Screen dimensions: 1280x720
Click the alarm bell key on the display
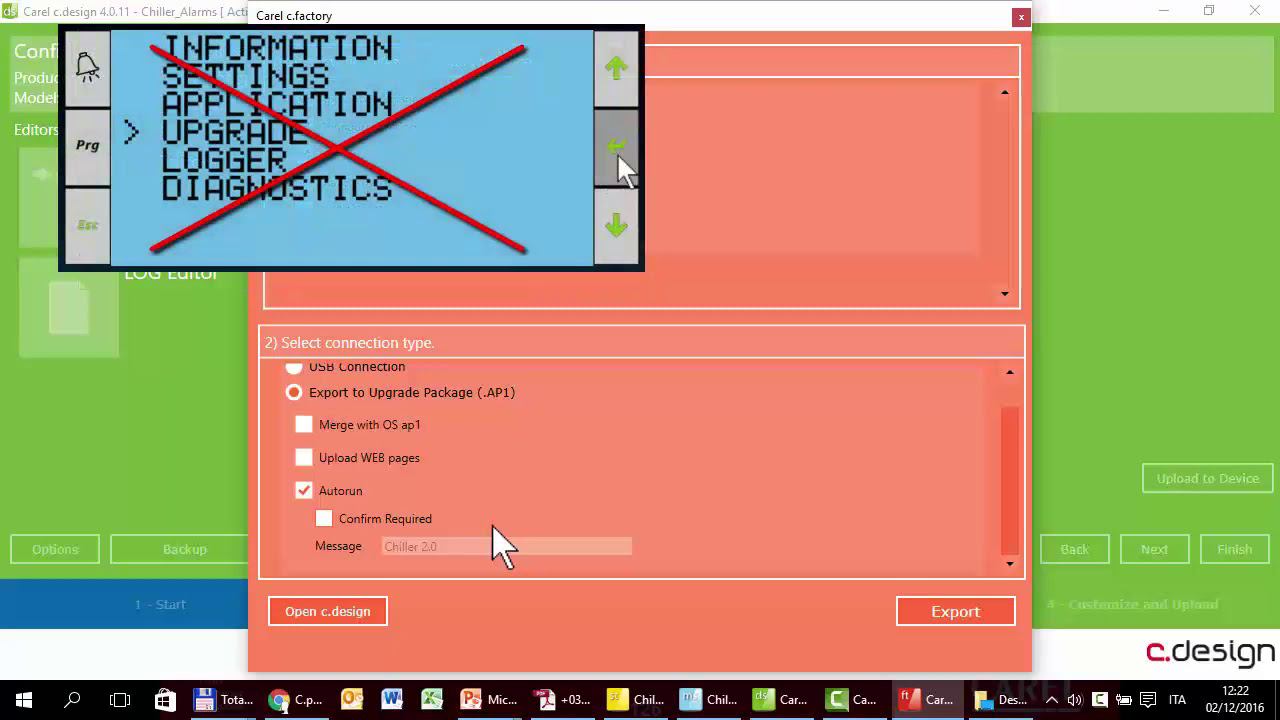coord(87,68)
